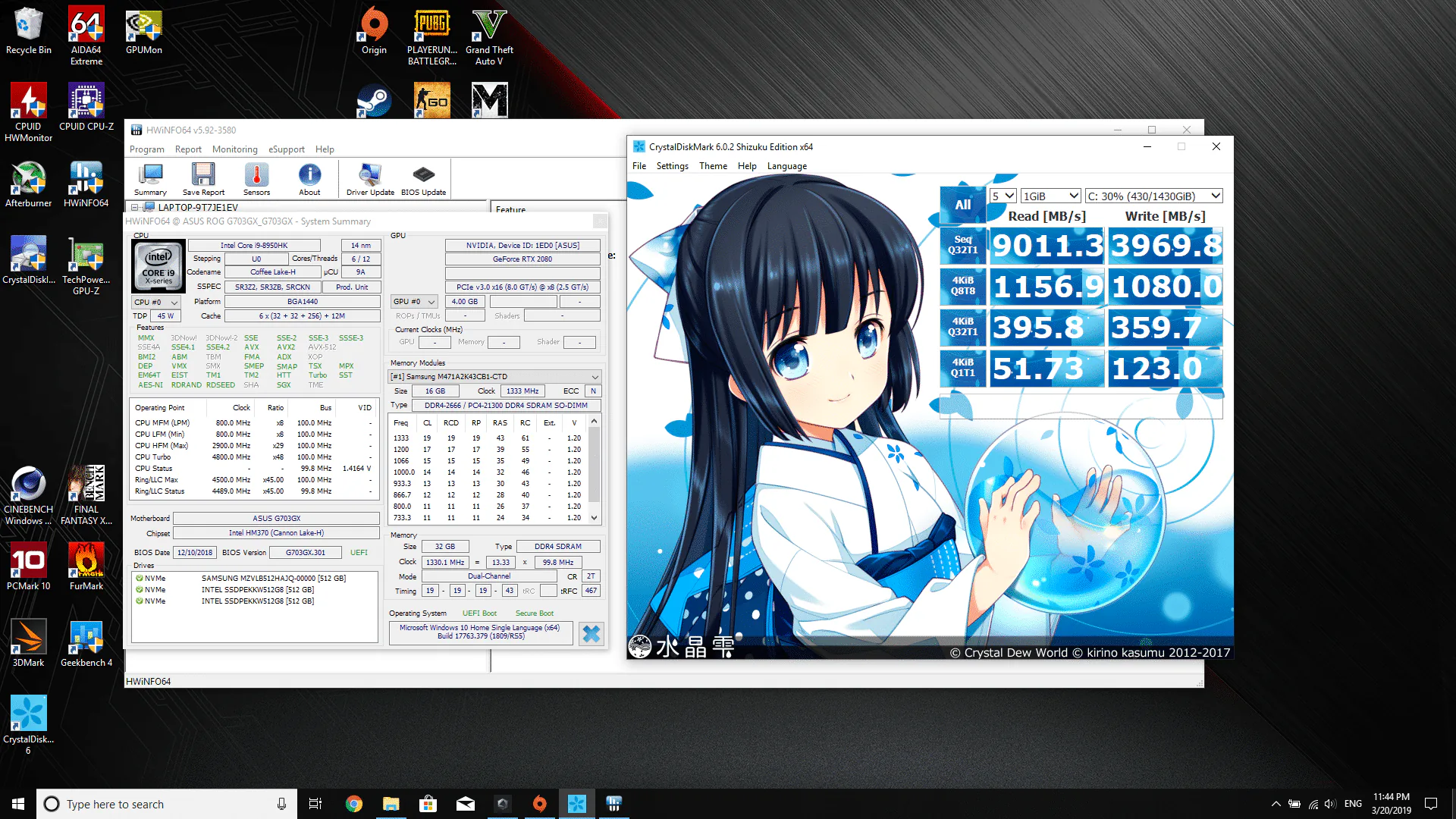Click the BIOS Update chip icon

tap(423, 179)
